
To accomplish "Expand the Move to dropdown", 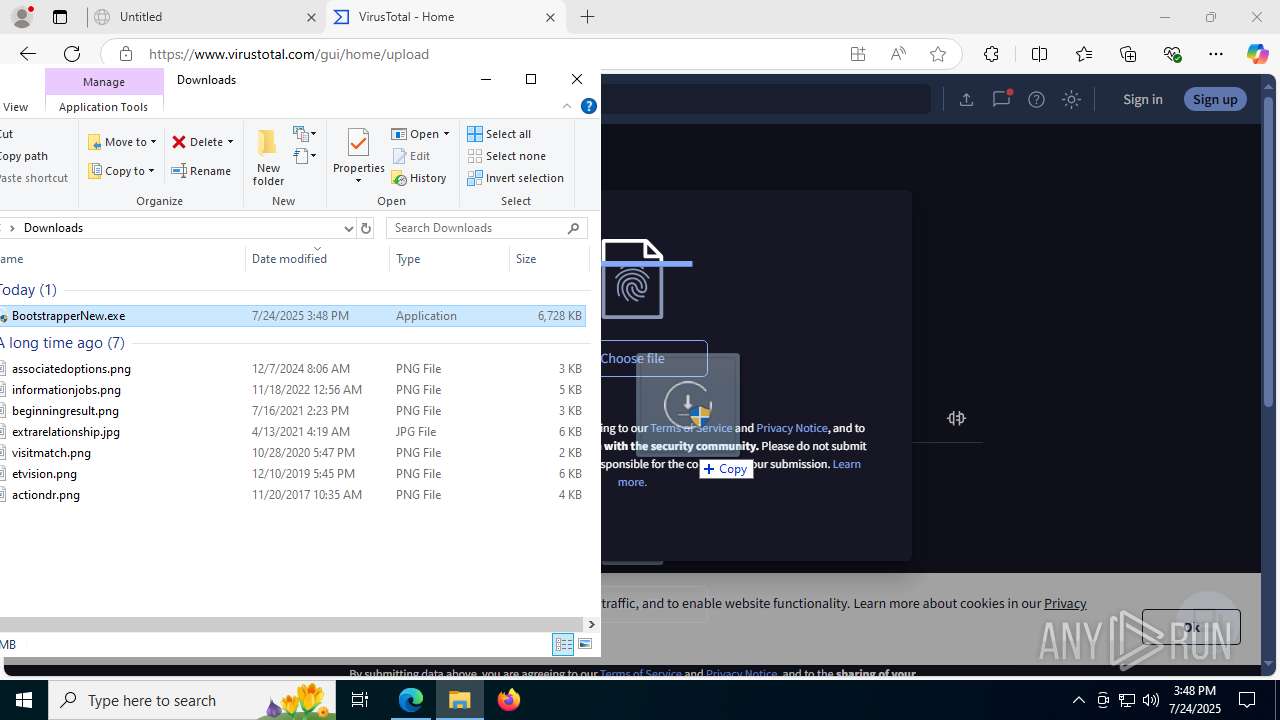I will pos(153,142).
